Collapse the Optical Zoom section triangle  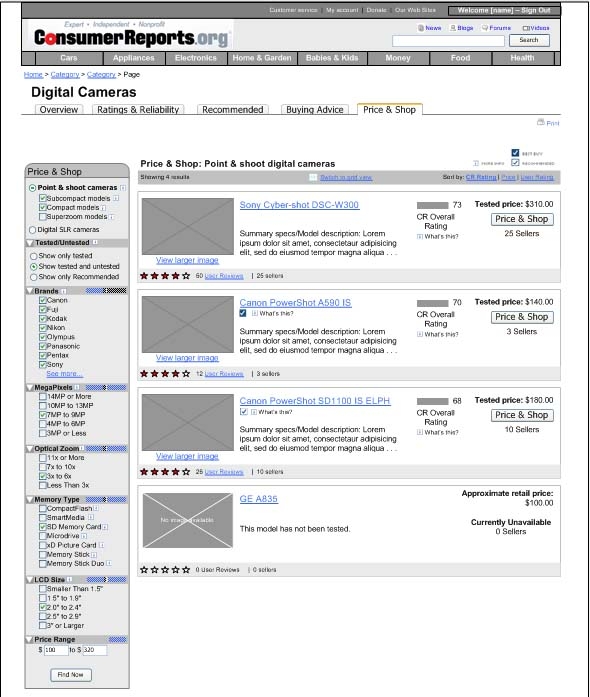30,449
